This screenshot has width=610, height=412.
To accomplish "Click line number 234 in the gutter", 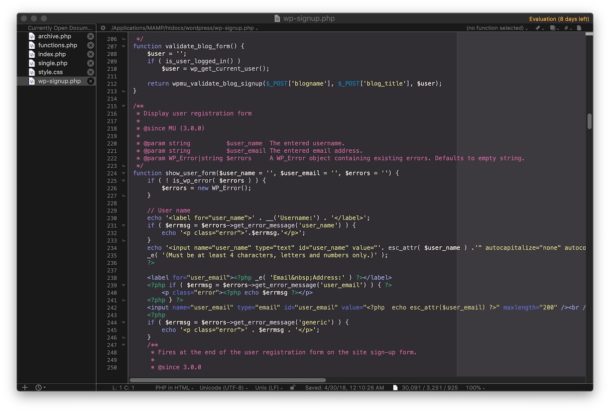I will click(x=112, y=248).
